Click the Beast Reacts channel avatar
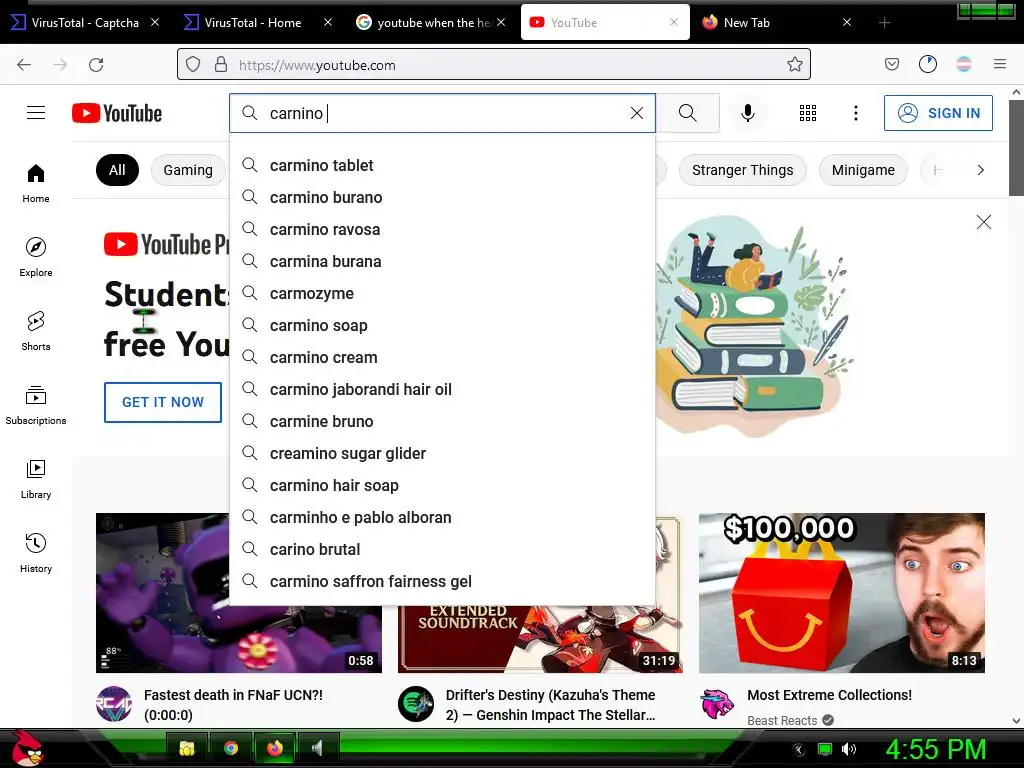Viewport: 1024px width, 768px height. point(717,704)
